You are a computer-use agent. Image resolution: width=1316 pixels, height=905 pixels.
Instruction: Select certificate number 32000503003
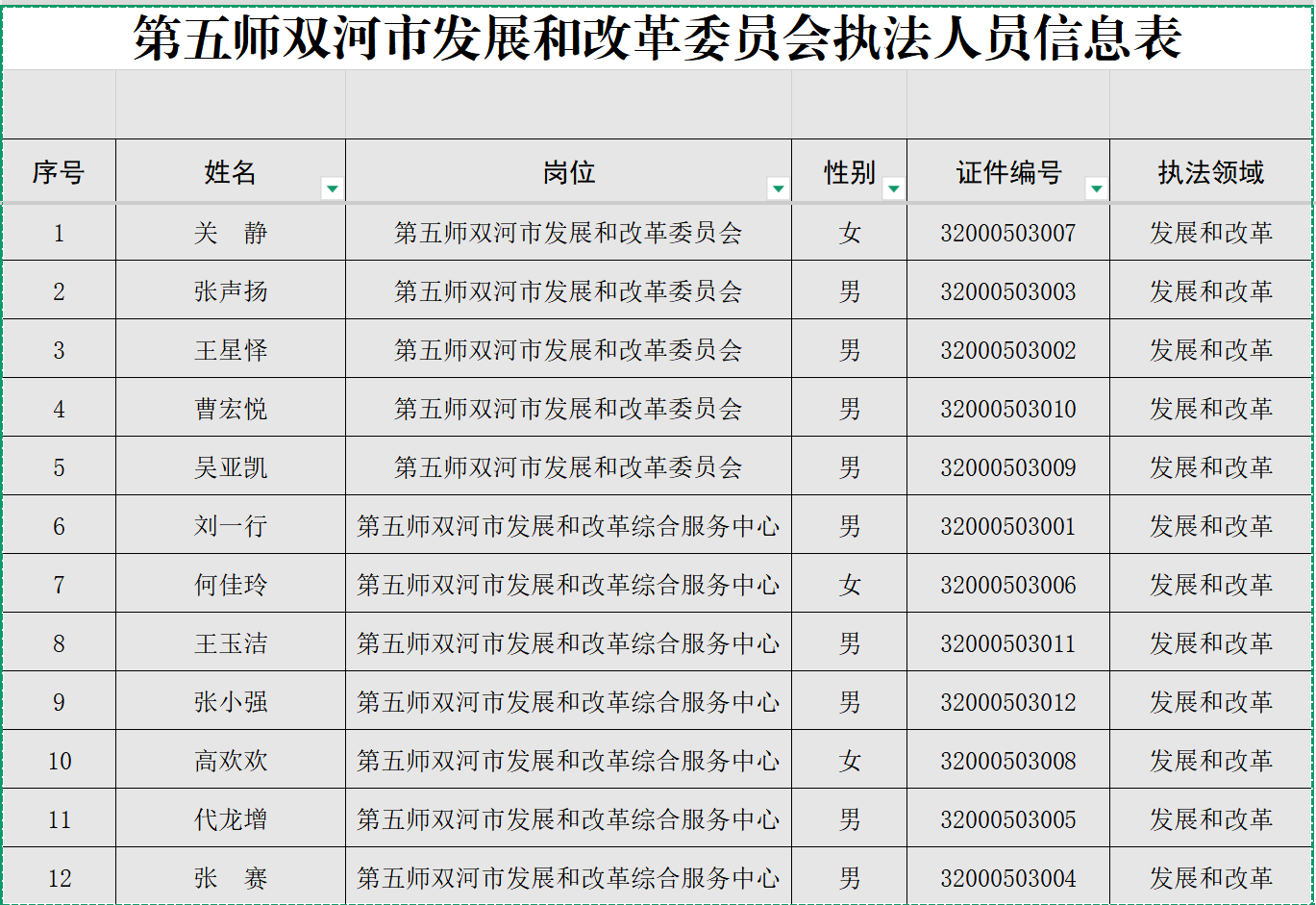click(x=1008, y=291)
